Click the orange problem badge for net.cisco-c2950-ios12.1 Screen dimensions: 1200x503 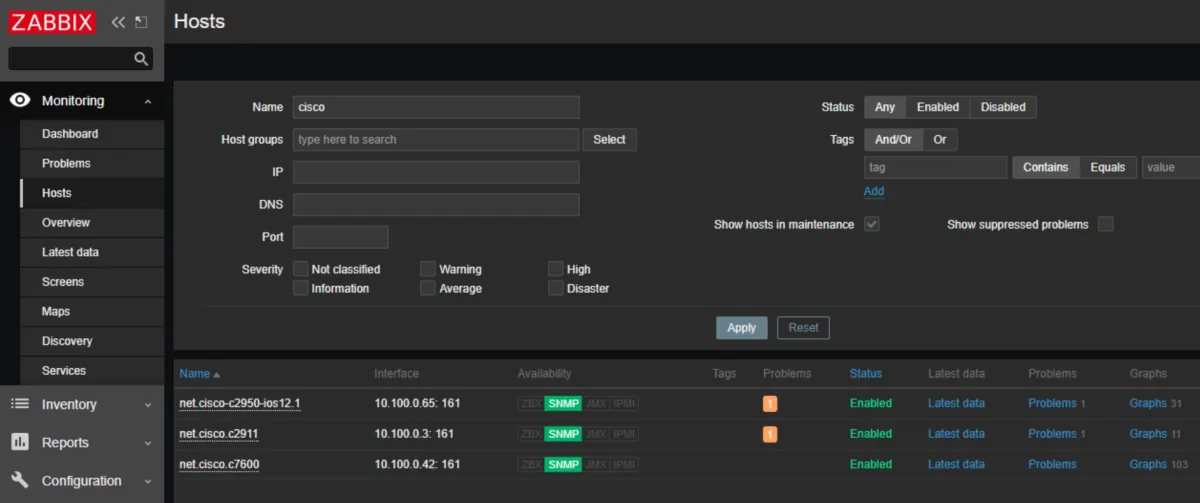click(770, 404)
